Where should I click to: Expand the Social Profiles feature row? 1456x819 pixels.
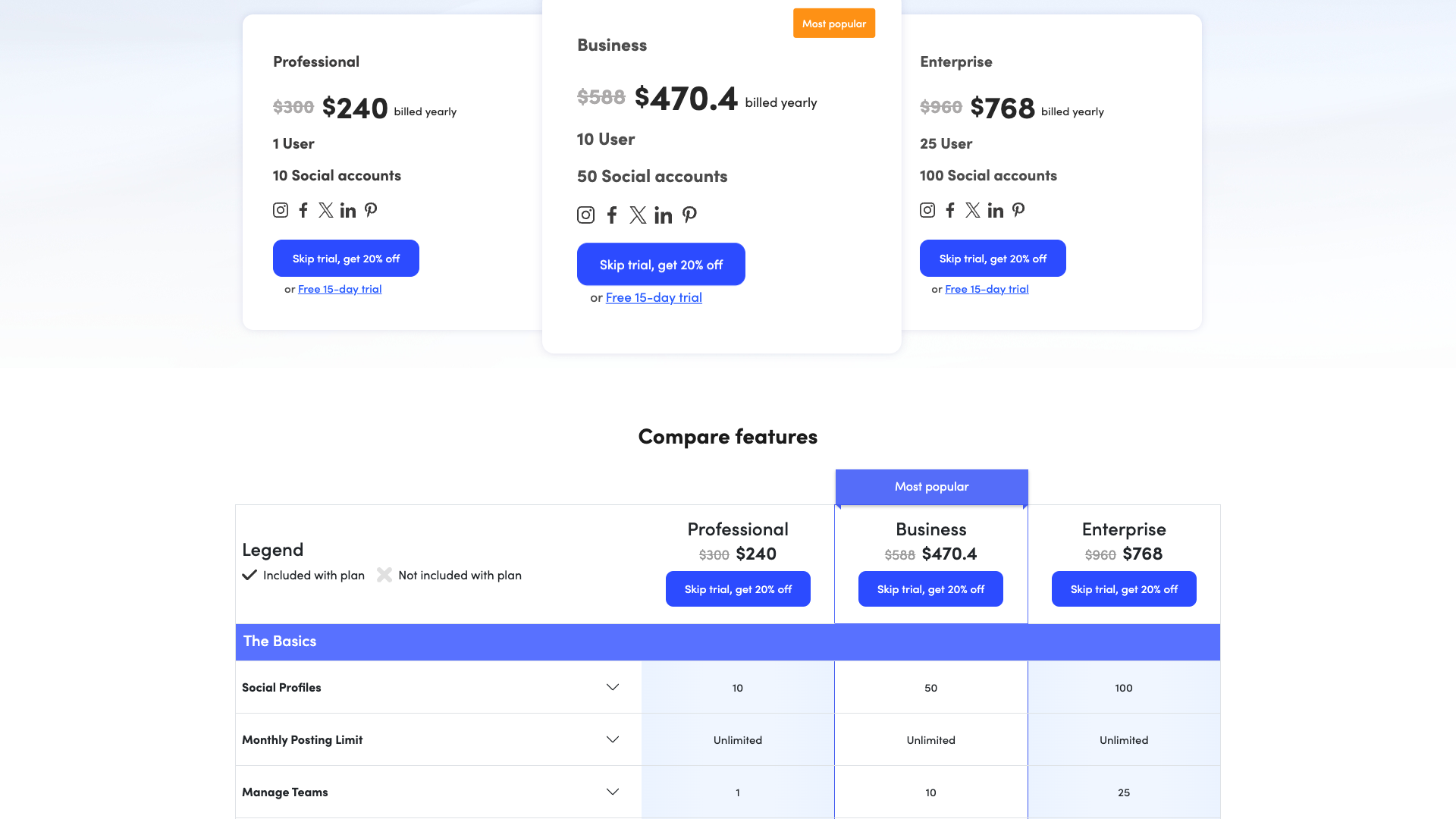point(612,687)
